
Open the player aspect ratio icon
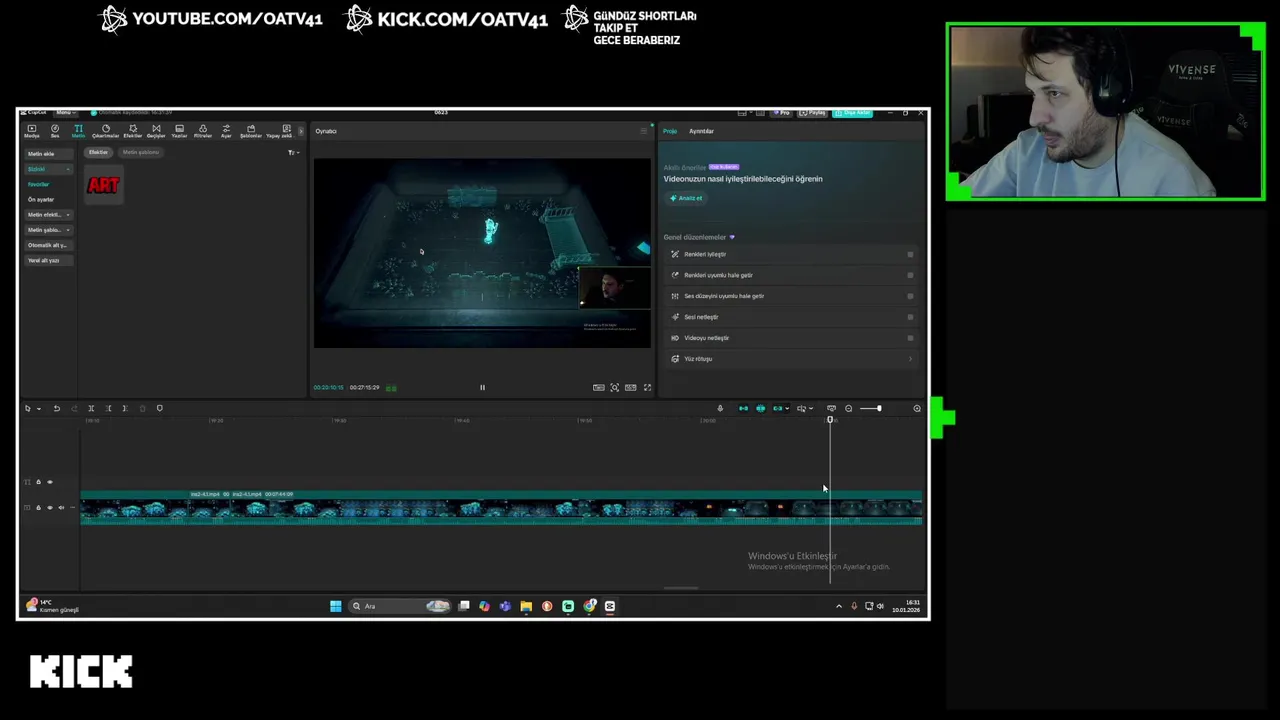[630, 388]
